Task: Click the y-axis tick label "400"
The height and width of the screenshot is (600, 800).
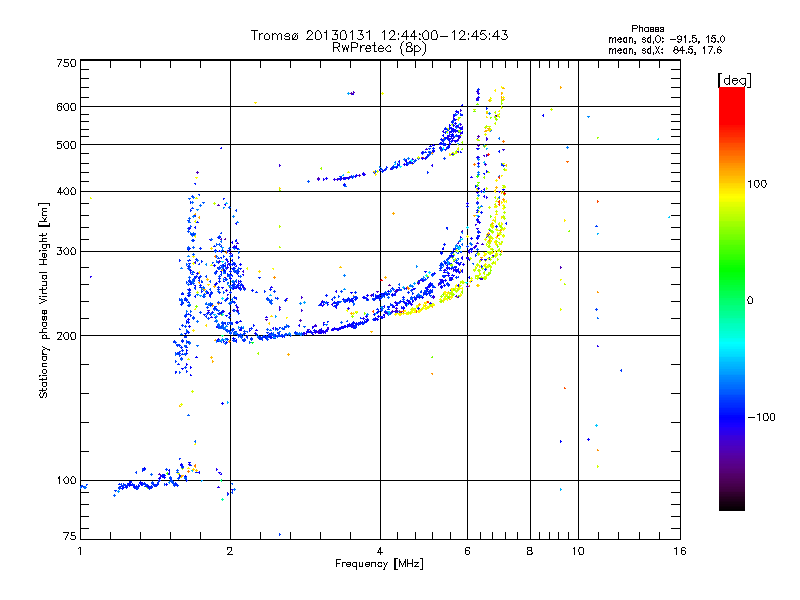Action: click(66, 191)
